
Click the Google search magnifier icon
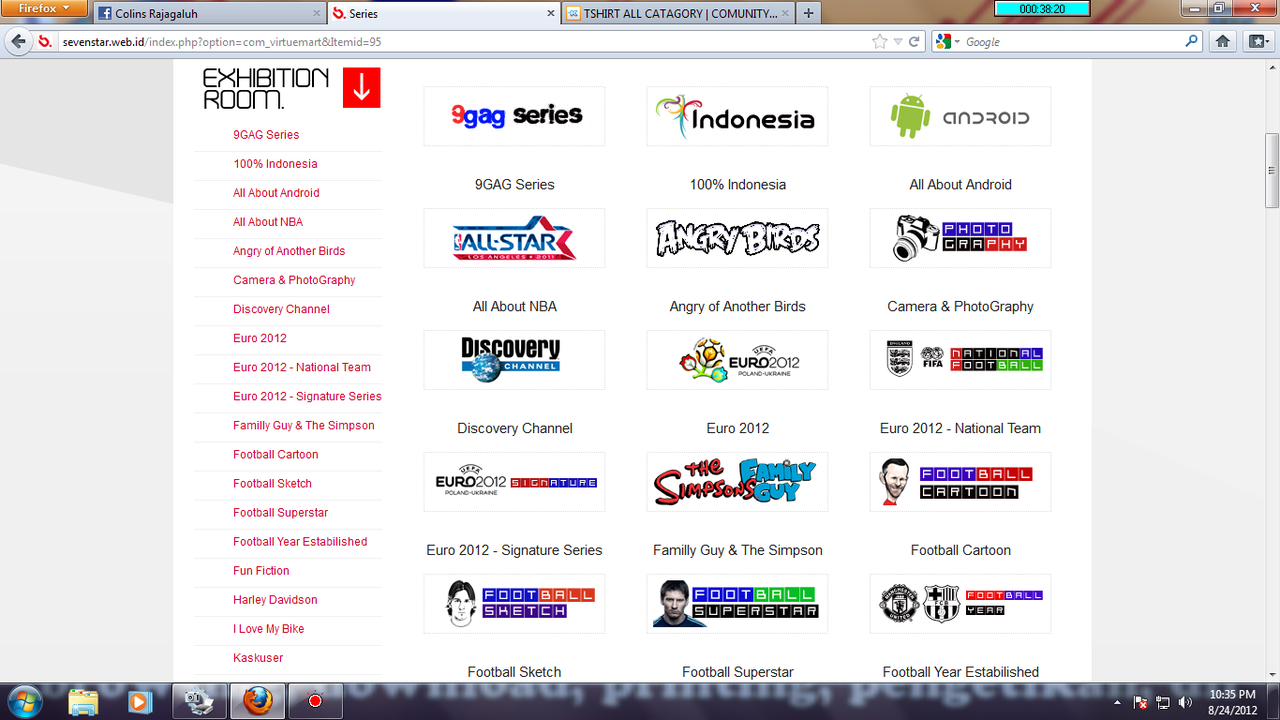pos(1191,42)
